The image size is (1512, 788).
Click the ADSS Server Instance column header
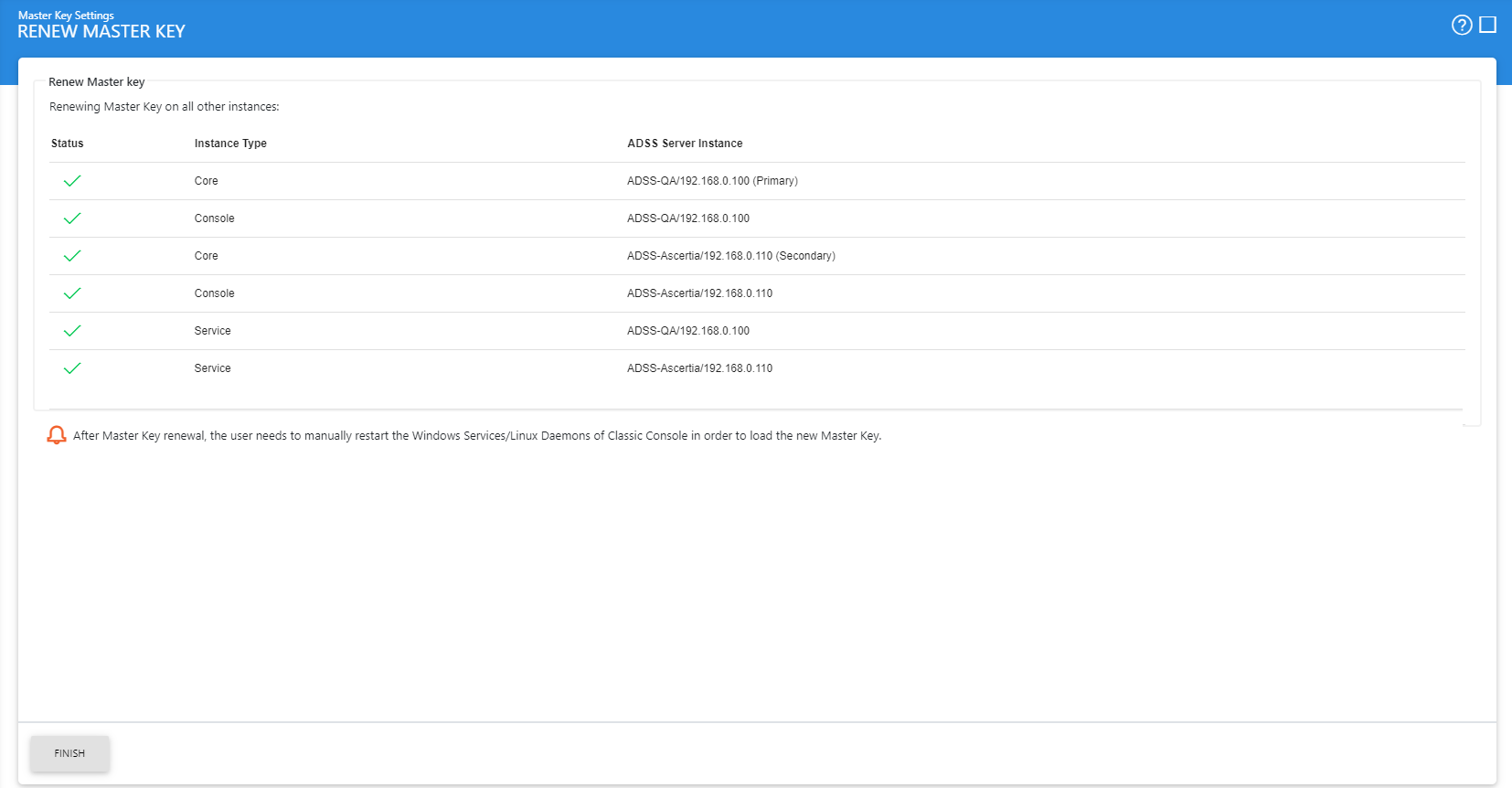[685, 144]
